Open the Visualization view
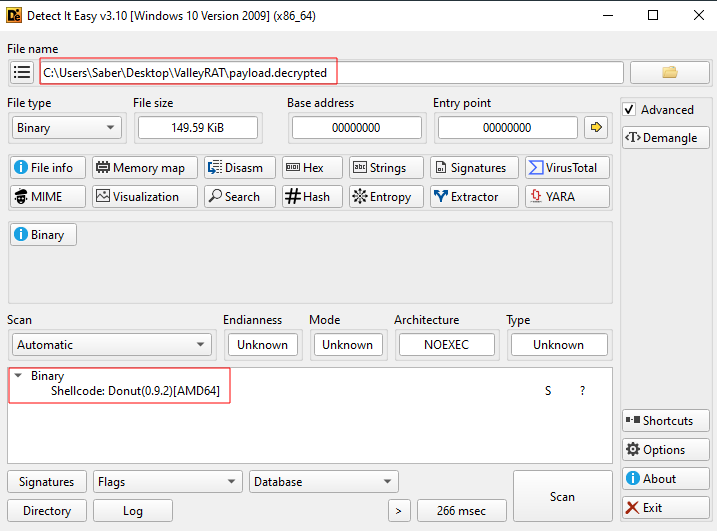 pos(145,197)
